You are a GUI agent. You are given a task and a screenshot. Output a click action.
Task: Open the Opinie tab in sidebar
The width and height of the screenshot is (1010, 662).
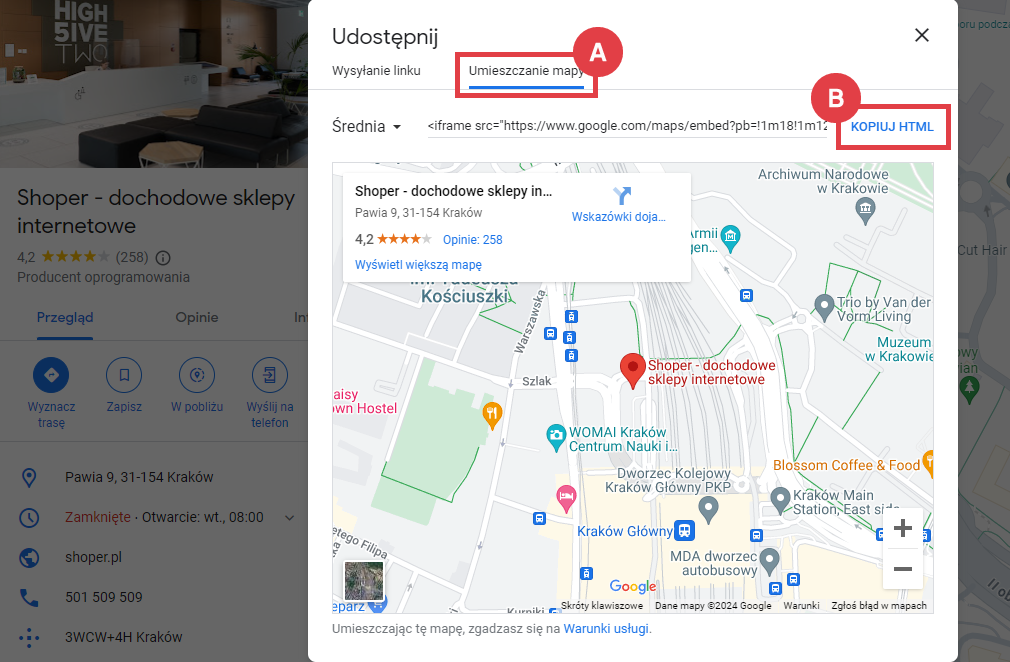click(196, 317)
